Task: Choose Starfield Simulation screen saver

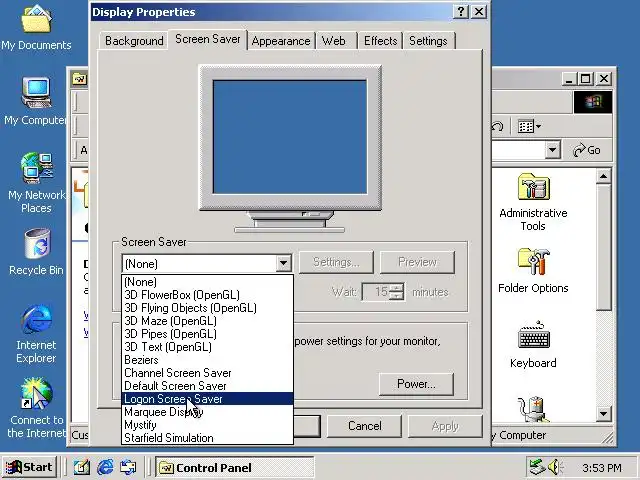Action: 207,438
